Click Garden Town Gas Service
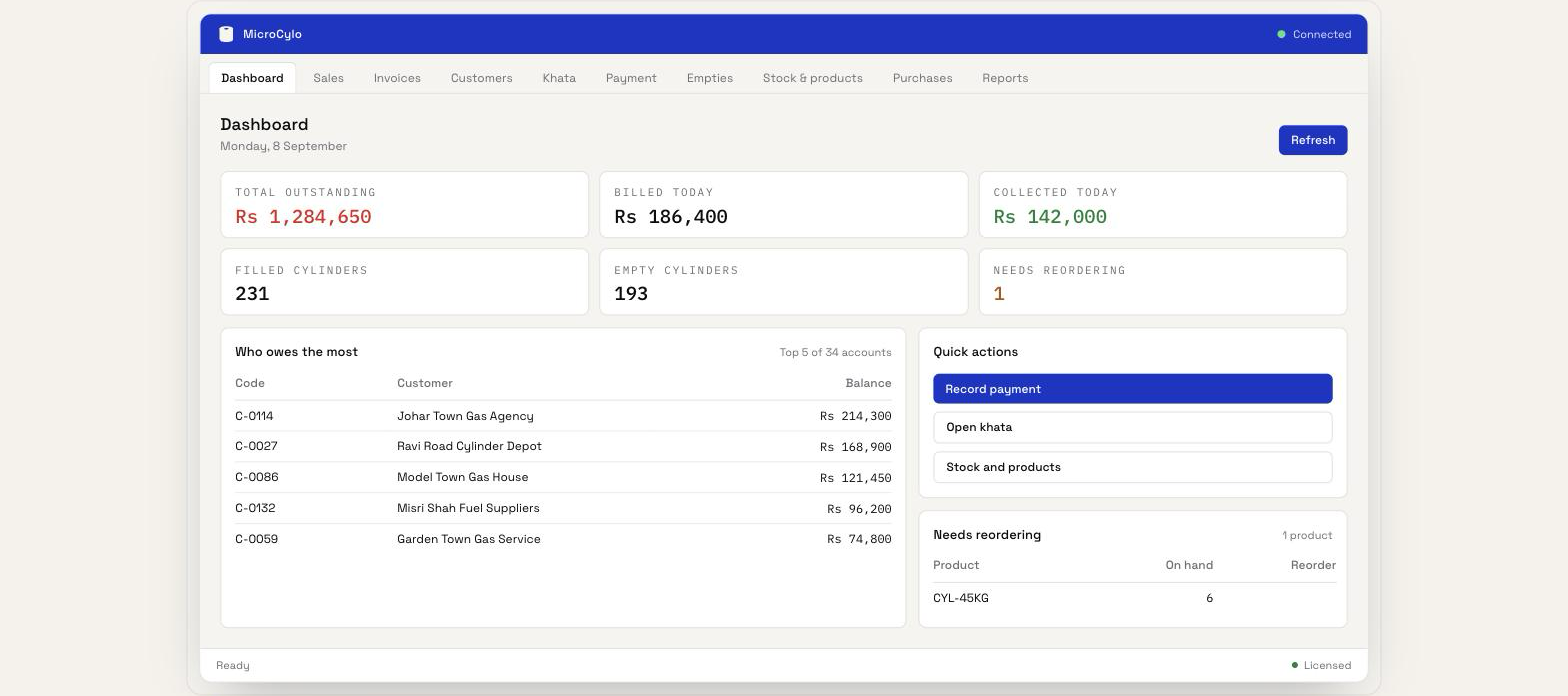1568x696 pixels. tap(469, 539)
